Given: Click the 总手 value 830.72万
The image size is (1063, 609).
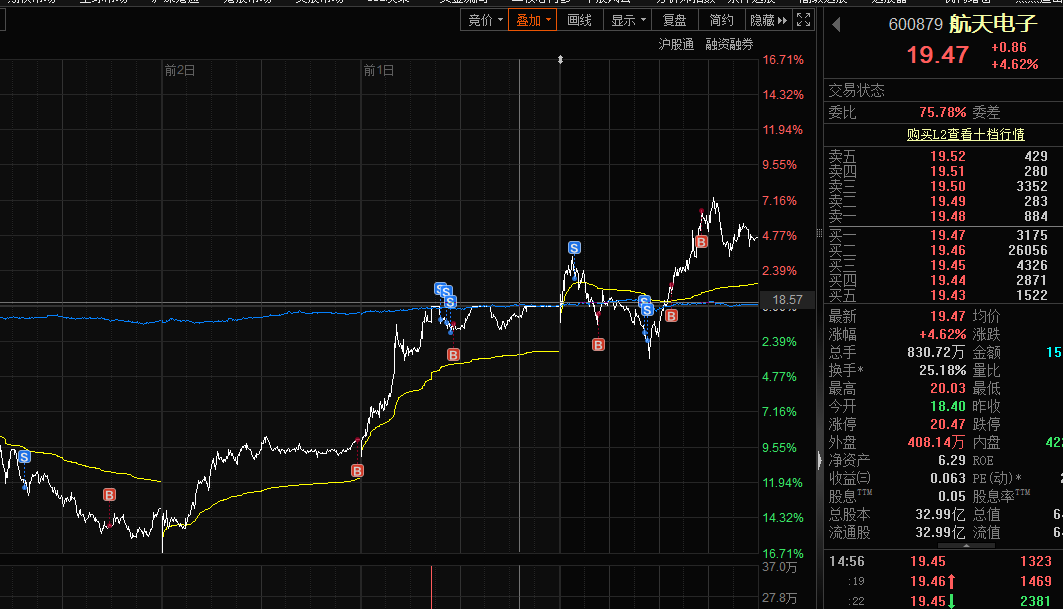Looking at the screenshot, I should 936,352.
